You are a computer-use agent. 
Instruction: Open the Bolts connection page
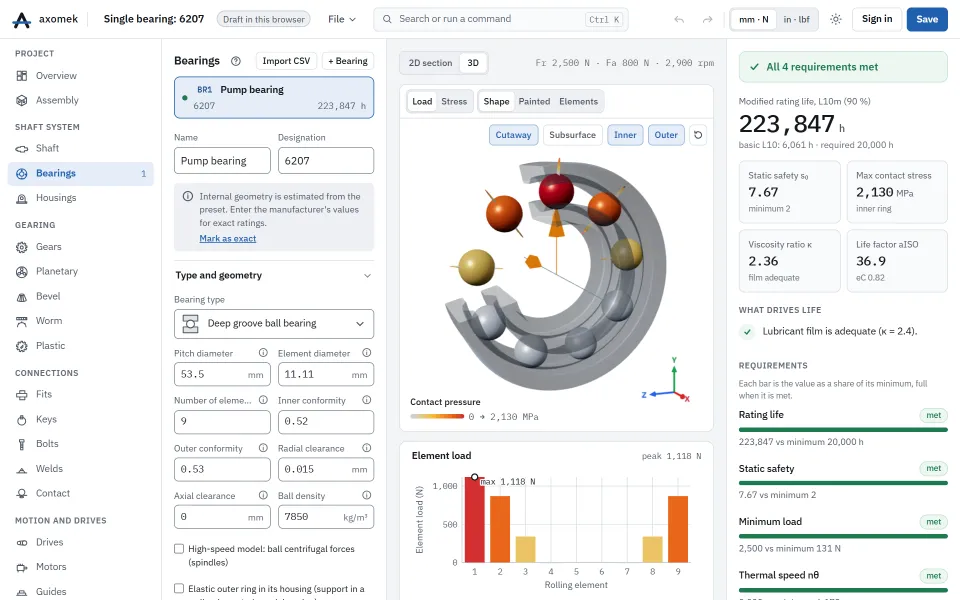pos(81,444)
